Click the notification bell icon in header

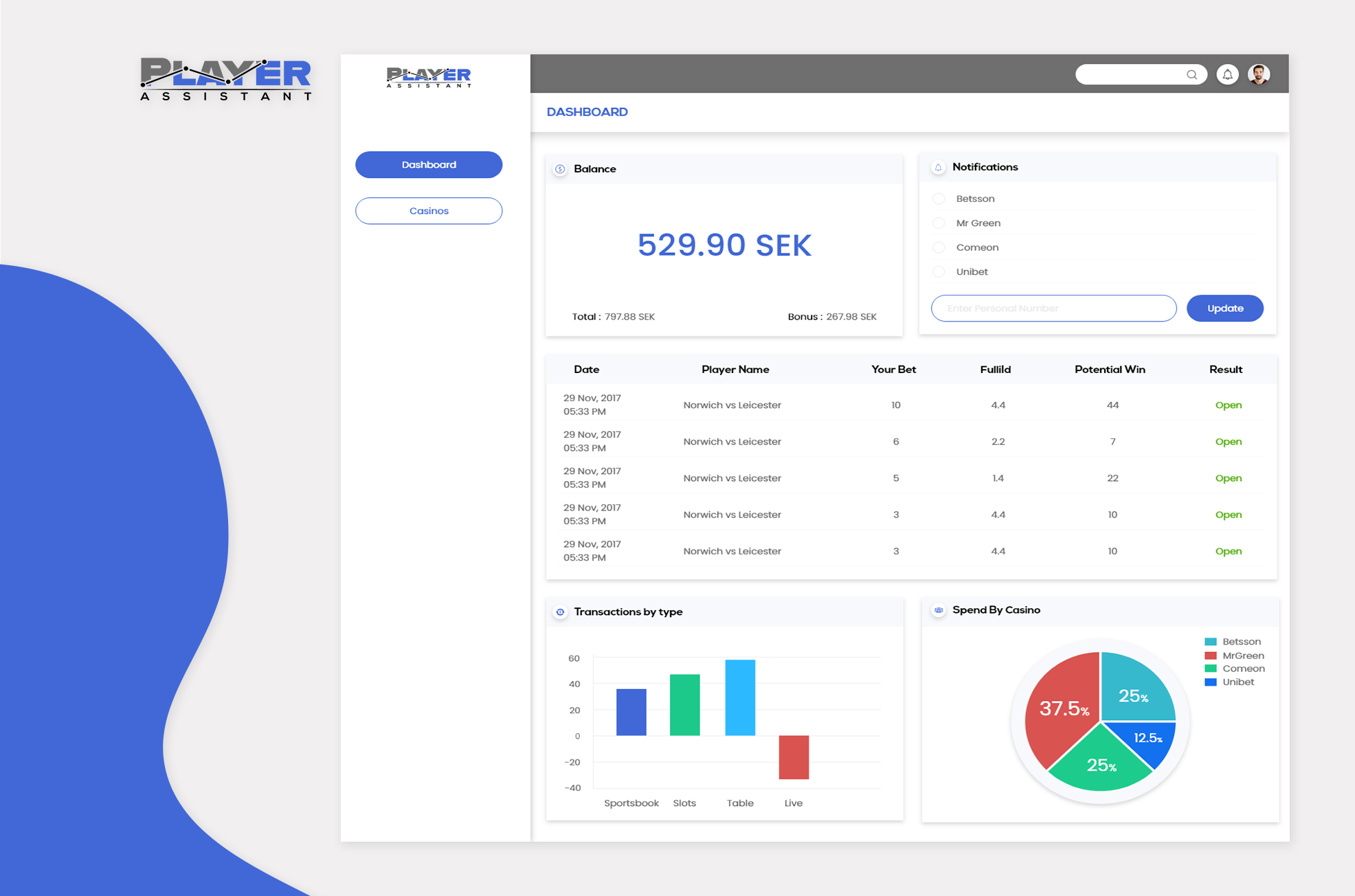point(1227,74)
